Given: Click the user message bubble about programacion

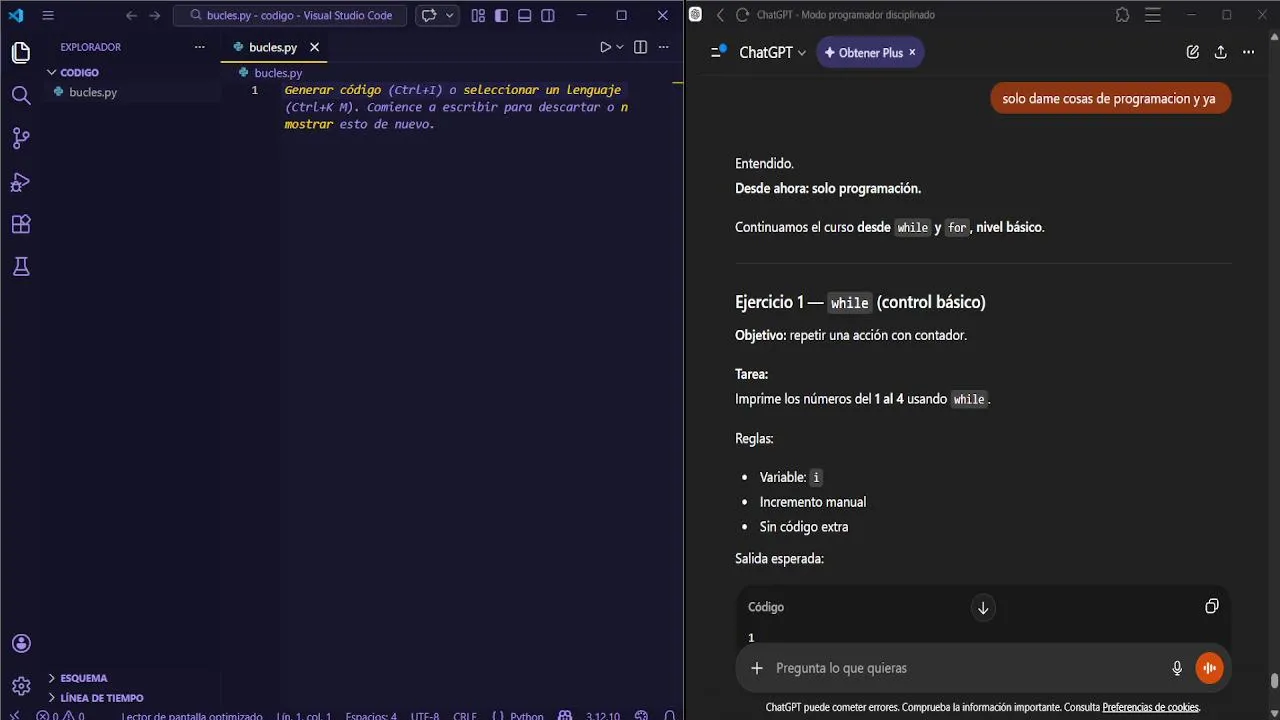Looking at the screenshot, I should pos(1109,98).
